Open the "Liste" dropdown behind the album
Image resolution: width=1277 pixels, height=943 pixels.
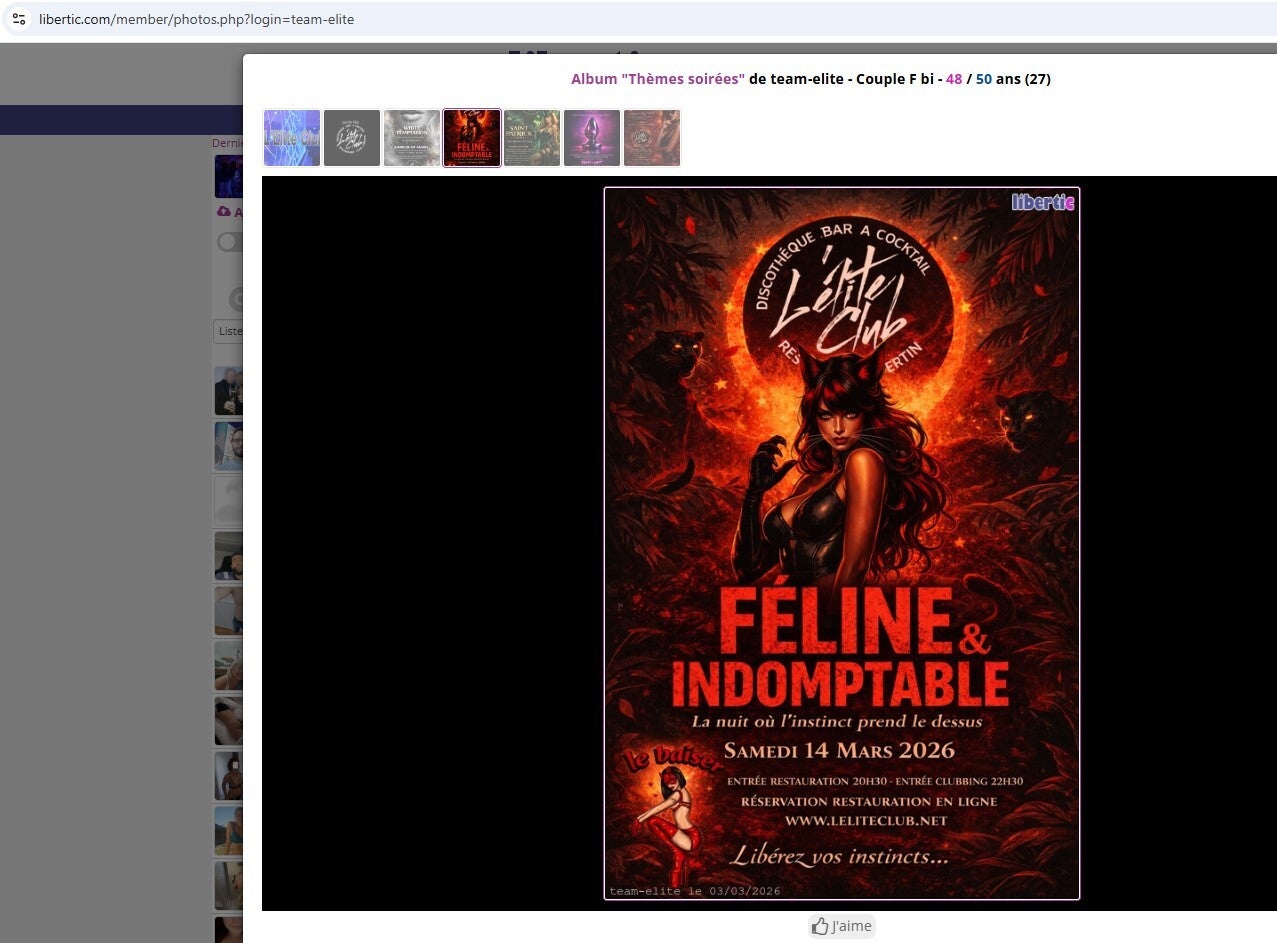click(228, 331)
